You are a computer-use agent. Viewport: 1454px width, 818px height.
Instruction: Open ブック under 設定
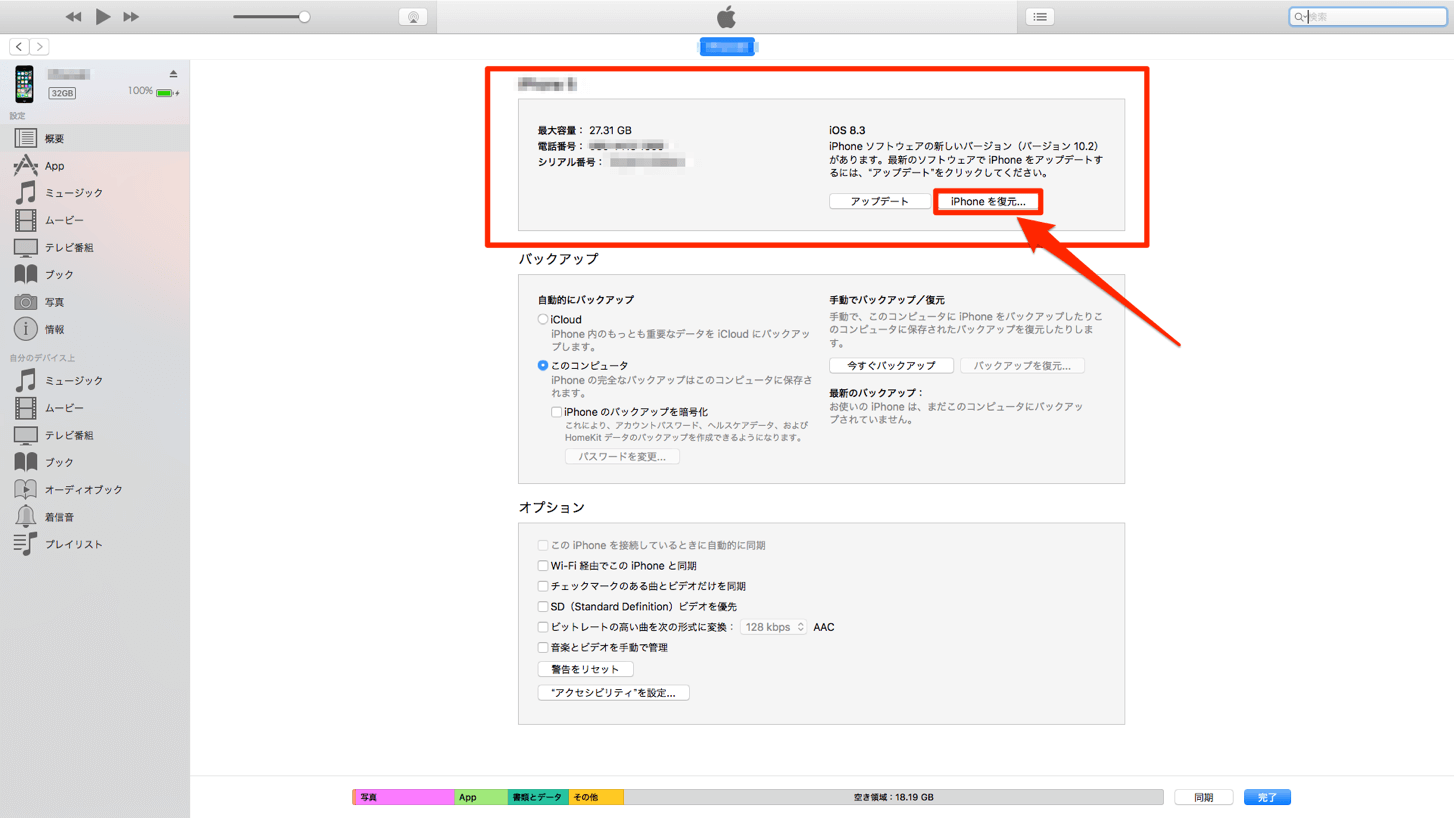95,274
